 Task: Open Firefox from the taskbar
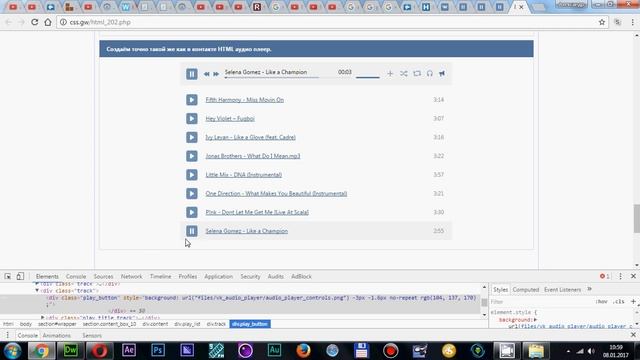(303, 350)
